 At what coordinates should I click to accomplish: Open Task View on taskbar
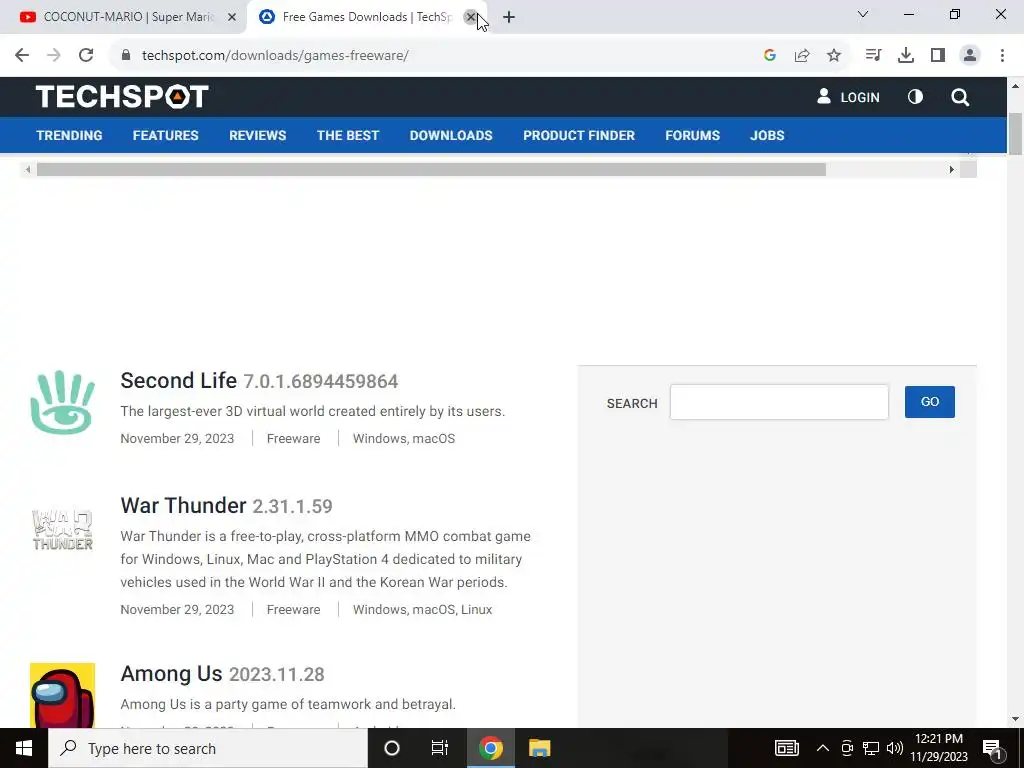tap(440, 748)
